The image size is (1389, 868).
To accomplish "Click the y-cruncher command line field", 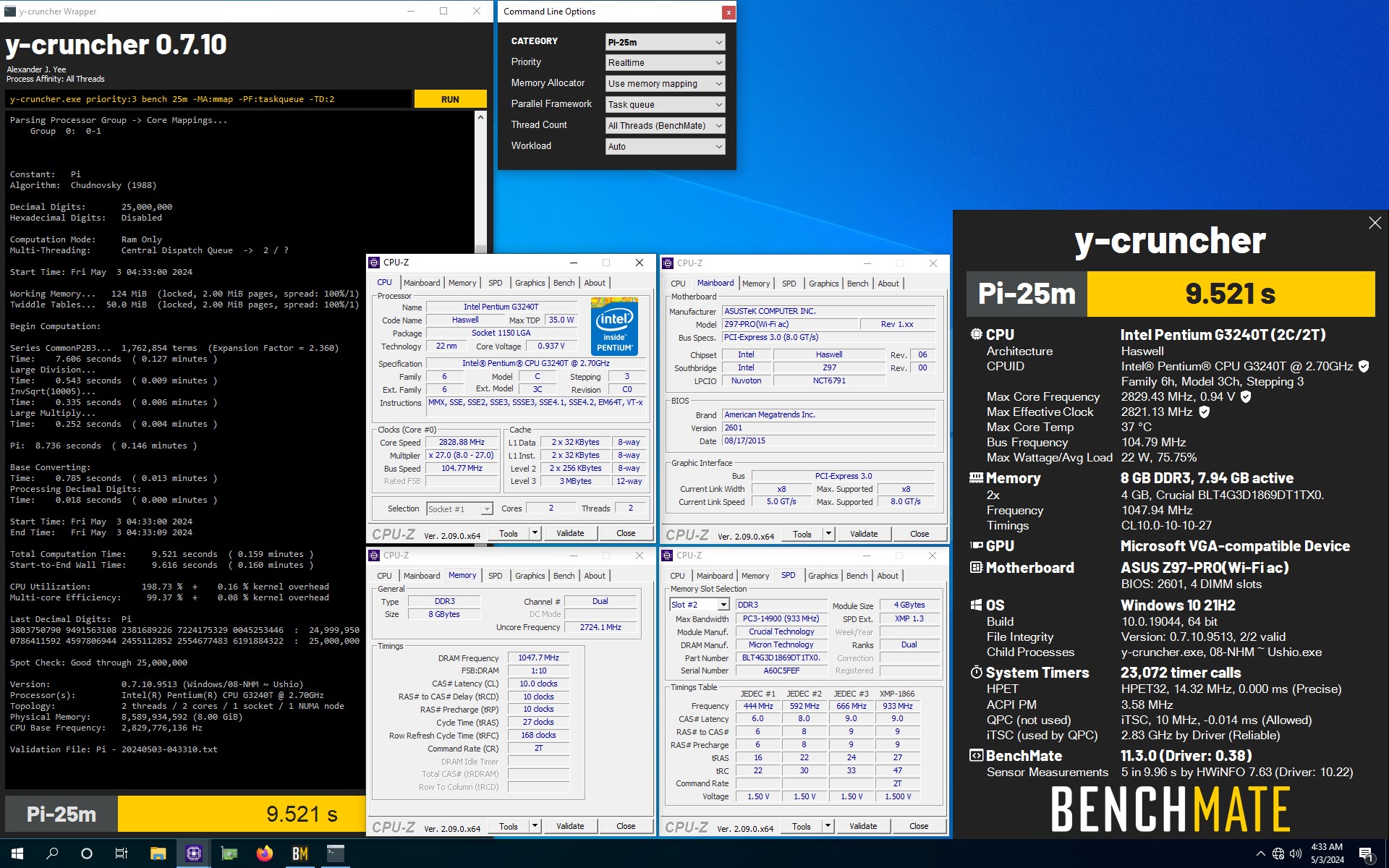I will point(208,99).
